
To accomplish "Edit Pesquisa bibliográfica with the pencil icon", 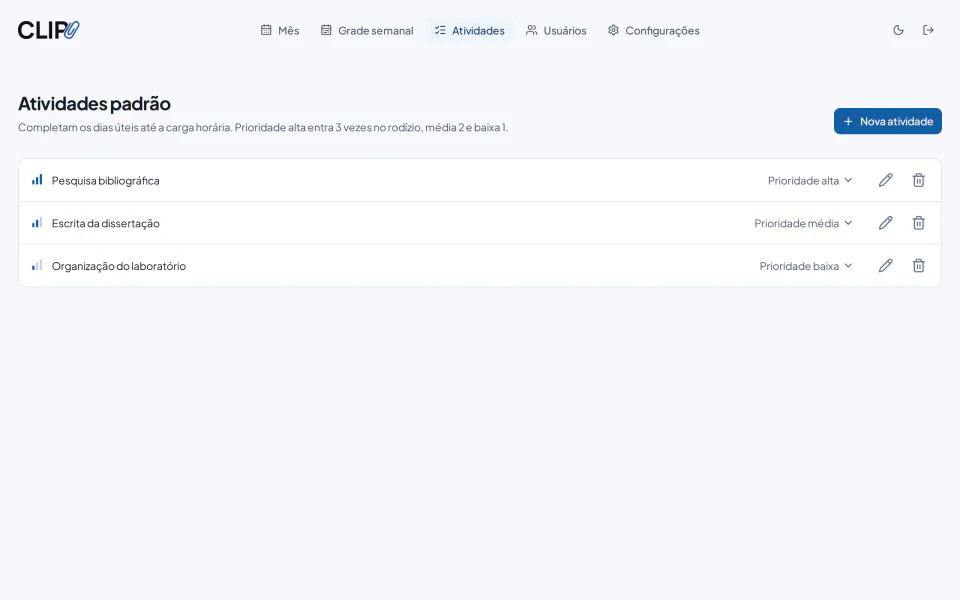I will click(885, 180).
